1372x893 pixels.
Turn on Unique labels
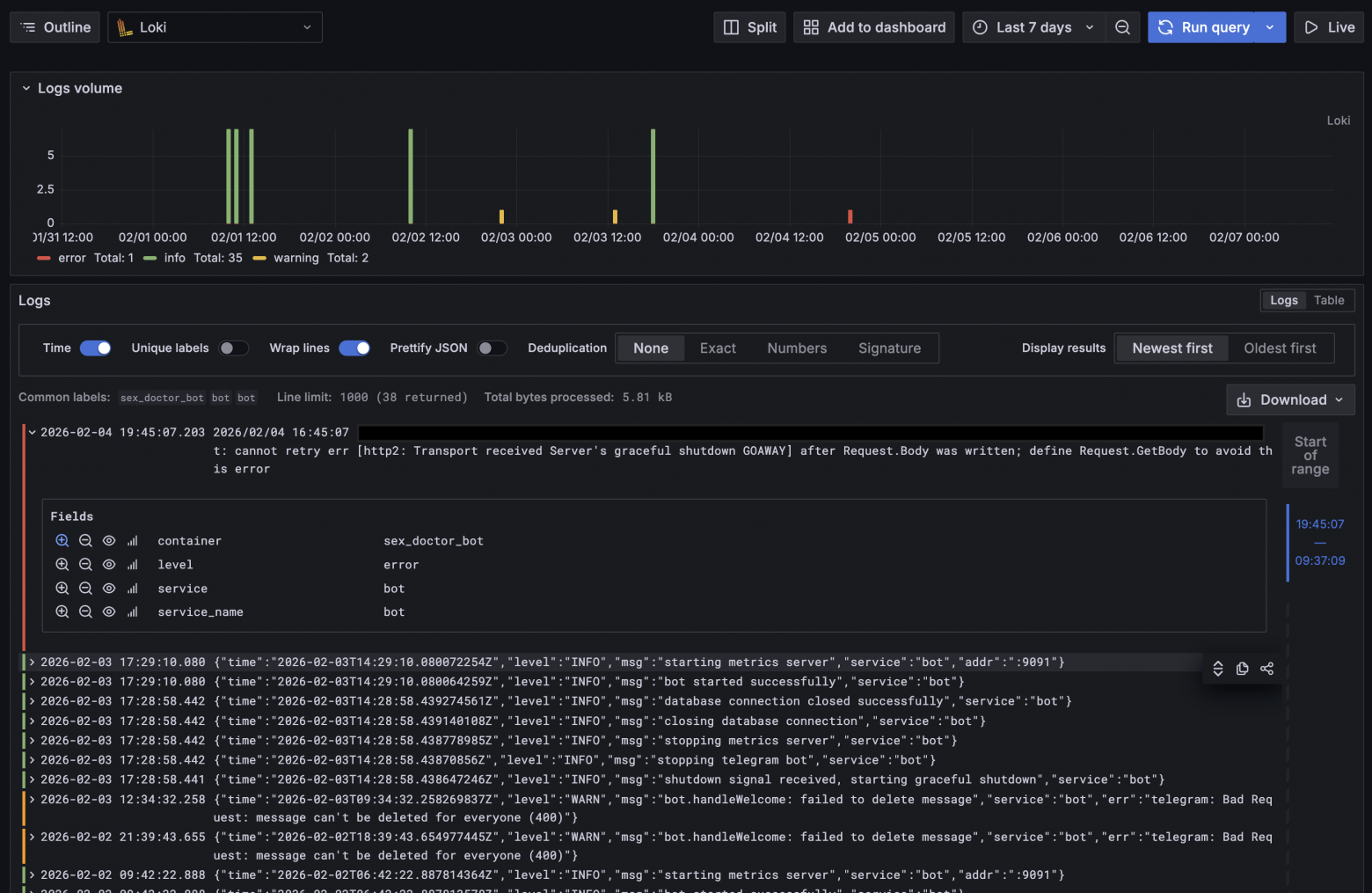[x=234, y=348]
